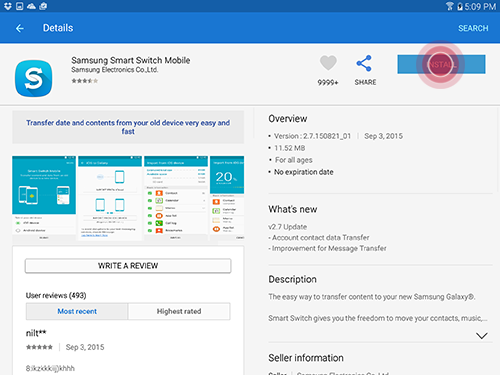Open SEARCH in the top bar
The width and height of the screenshot is (500, 375).
[x=473, y=28]
